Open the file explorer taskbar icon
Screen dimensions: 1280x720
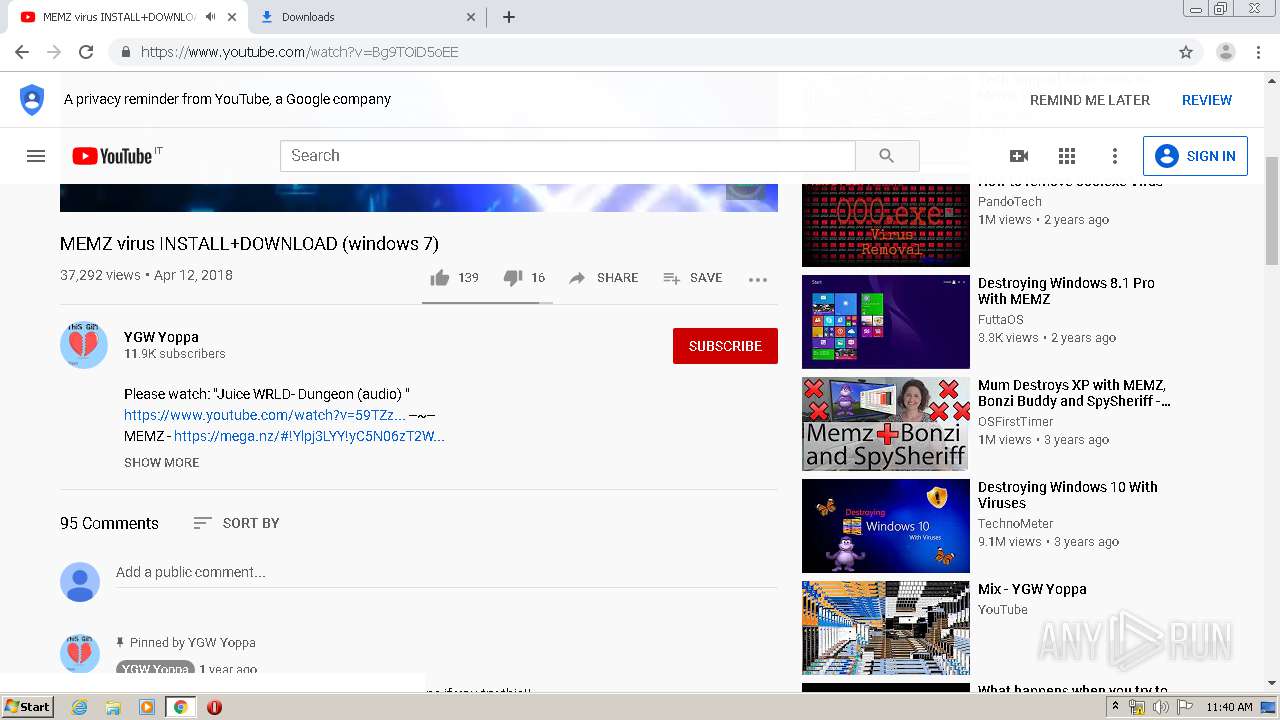113,707
